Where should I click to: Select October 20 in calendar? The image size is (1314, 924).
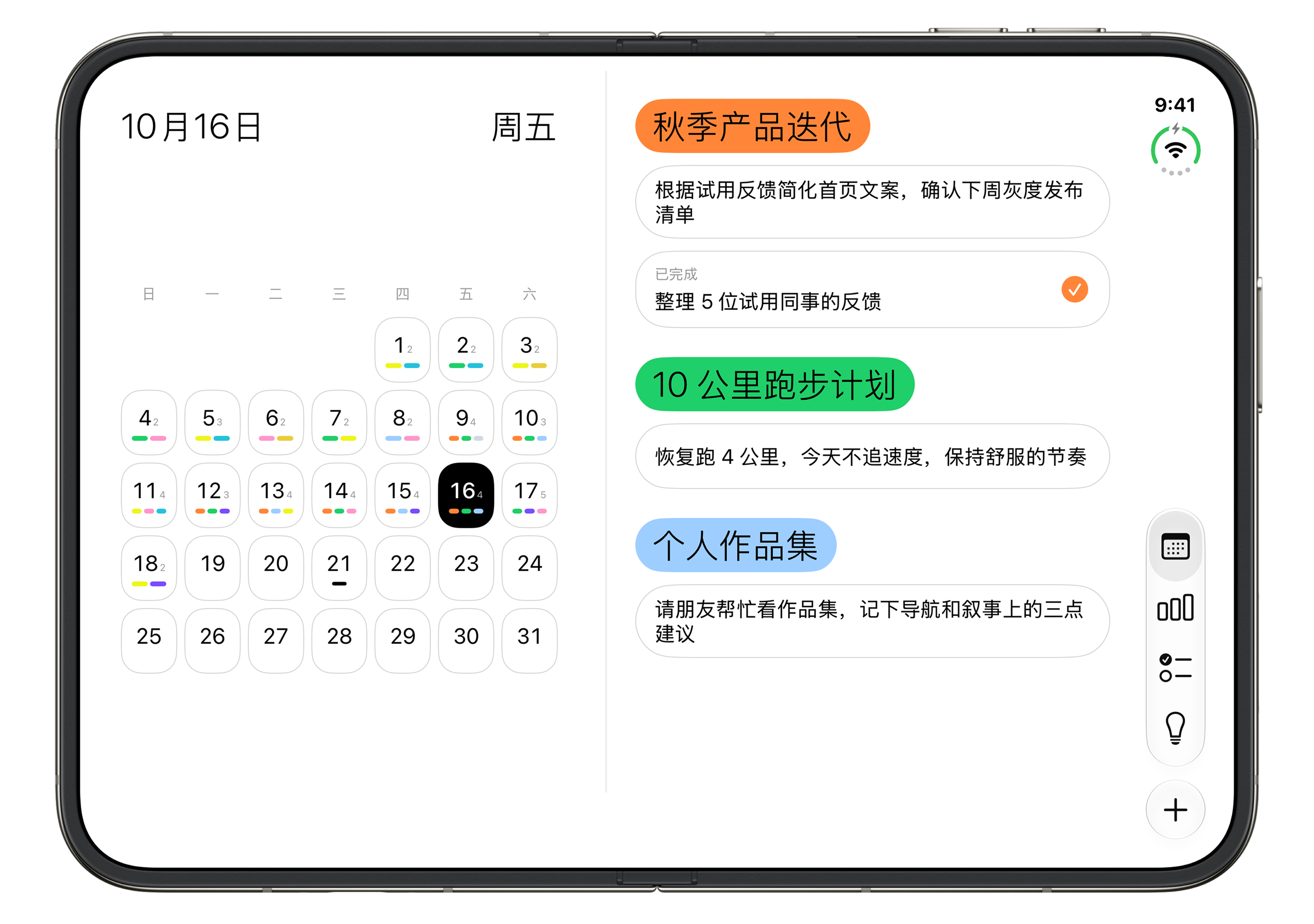click(276, 568)
